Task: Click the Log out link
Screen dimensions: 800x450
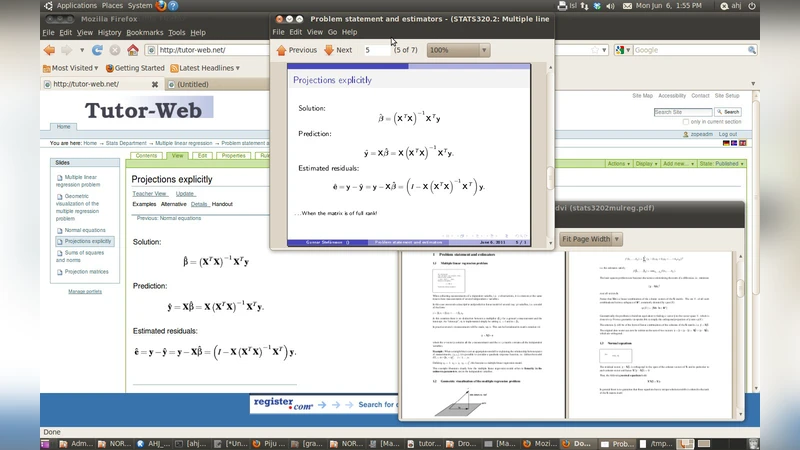Action: pyautogui.click(x=727, y=134)
